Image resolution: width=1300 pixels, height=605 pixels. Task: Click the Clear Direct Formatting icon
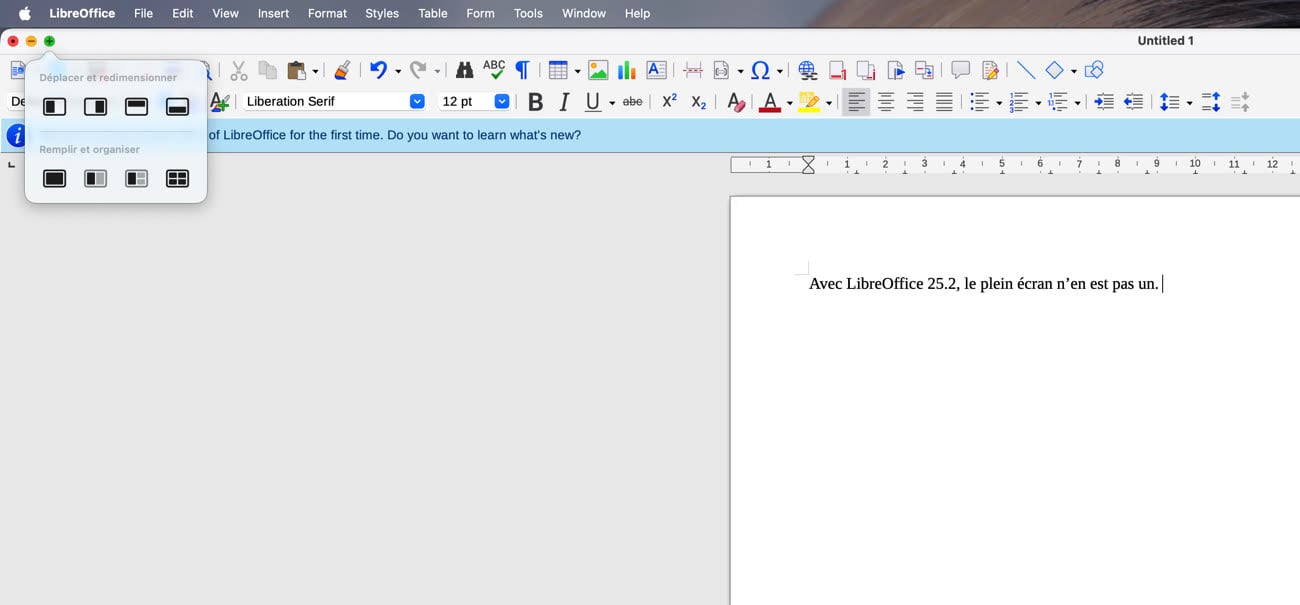pyautogui.click(x=735, y=102)
